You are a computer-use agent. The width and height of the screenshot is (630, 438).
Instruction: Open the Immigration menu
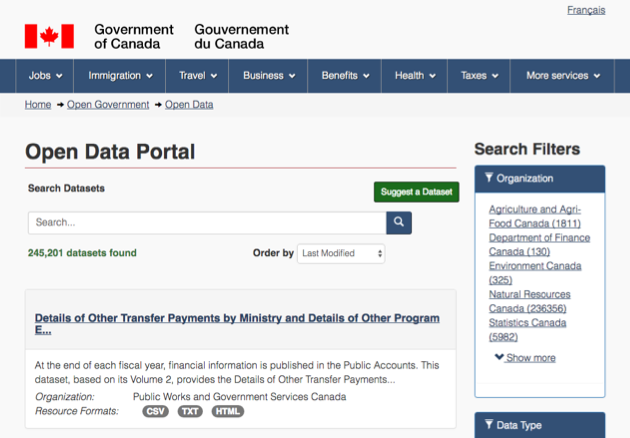[x=120, y=76]
